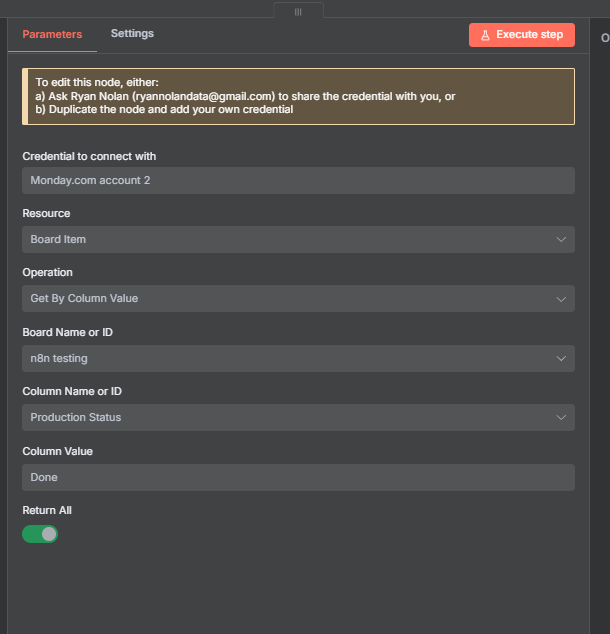
Task: Disable the Return All toggle
Action: click(x=40, y=534)
